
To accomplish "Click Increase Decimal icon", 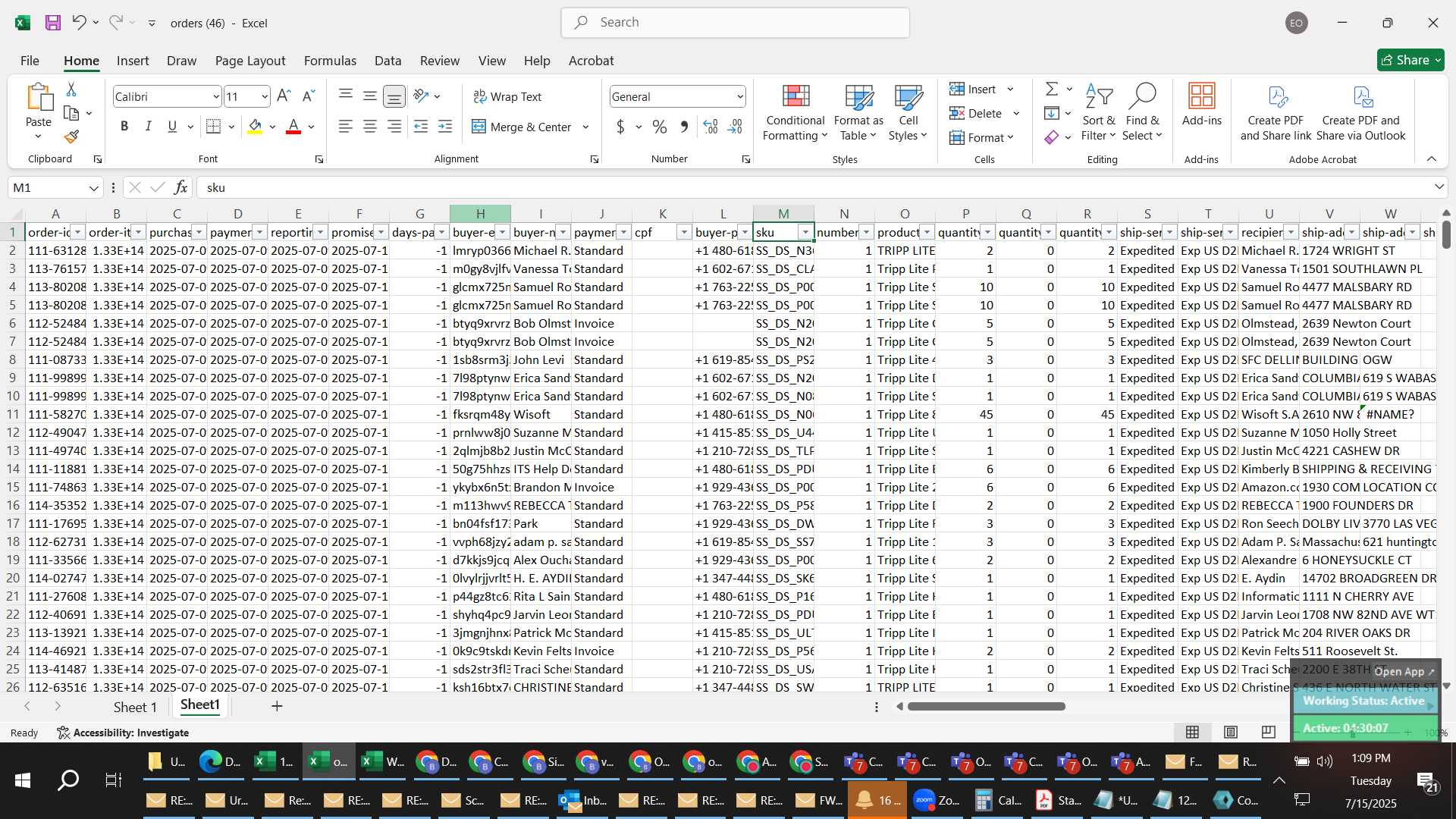I will pos(711,127).
